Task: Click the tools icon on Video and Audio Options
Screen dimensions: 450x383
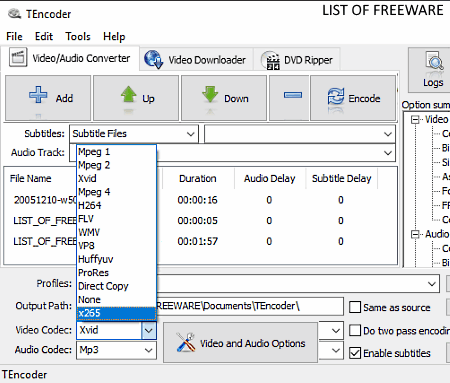Action: [186, 342]
